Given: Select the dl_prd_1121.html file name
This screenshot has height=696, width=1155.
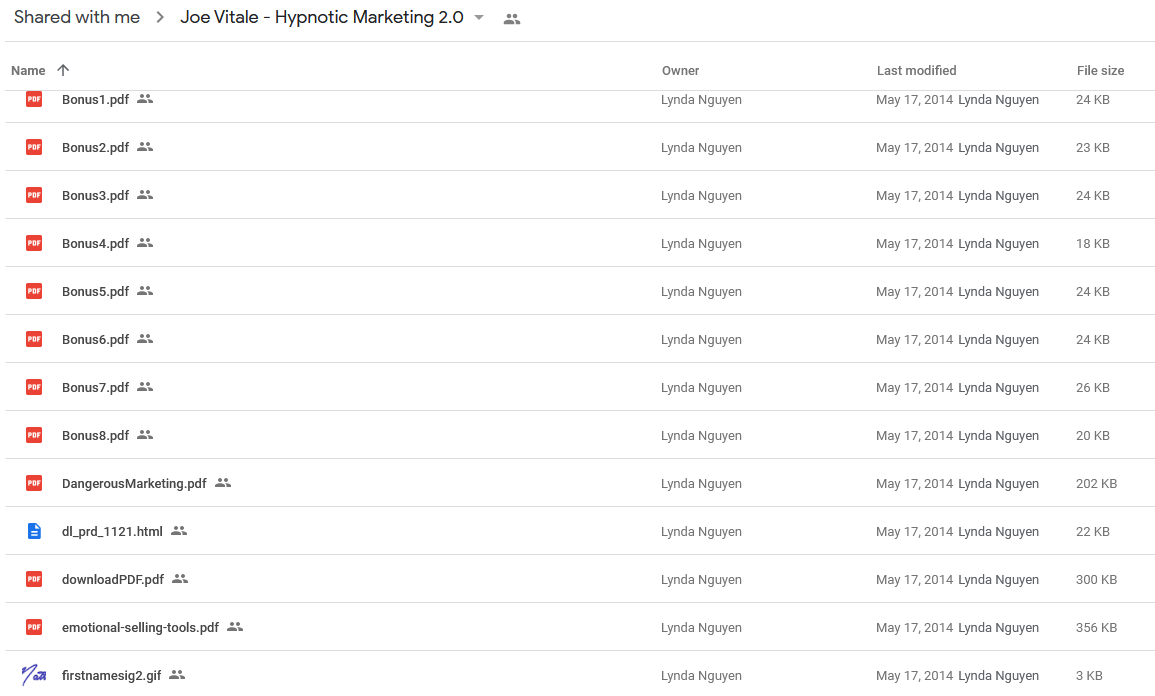Looking at the screenshot, I should pyautogui.click(x=112, y=531).
